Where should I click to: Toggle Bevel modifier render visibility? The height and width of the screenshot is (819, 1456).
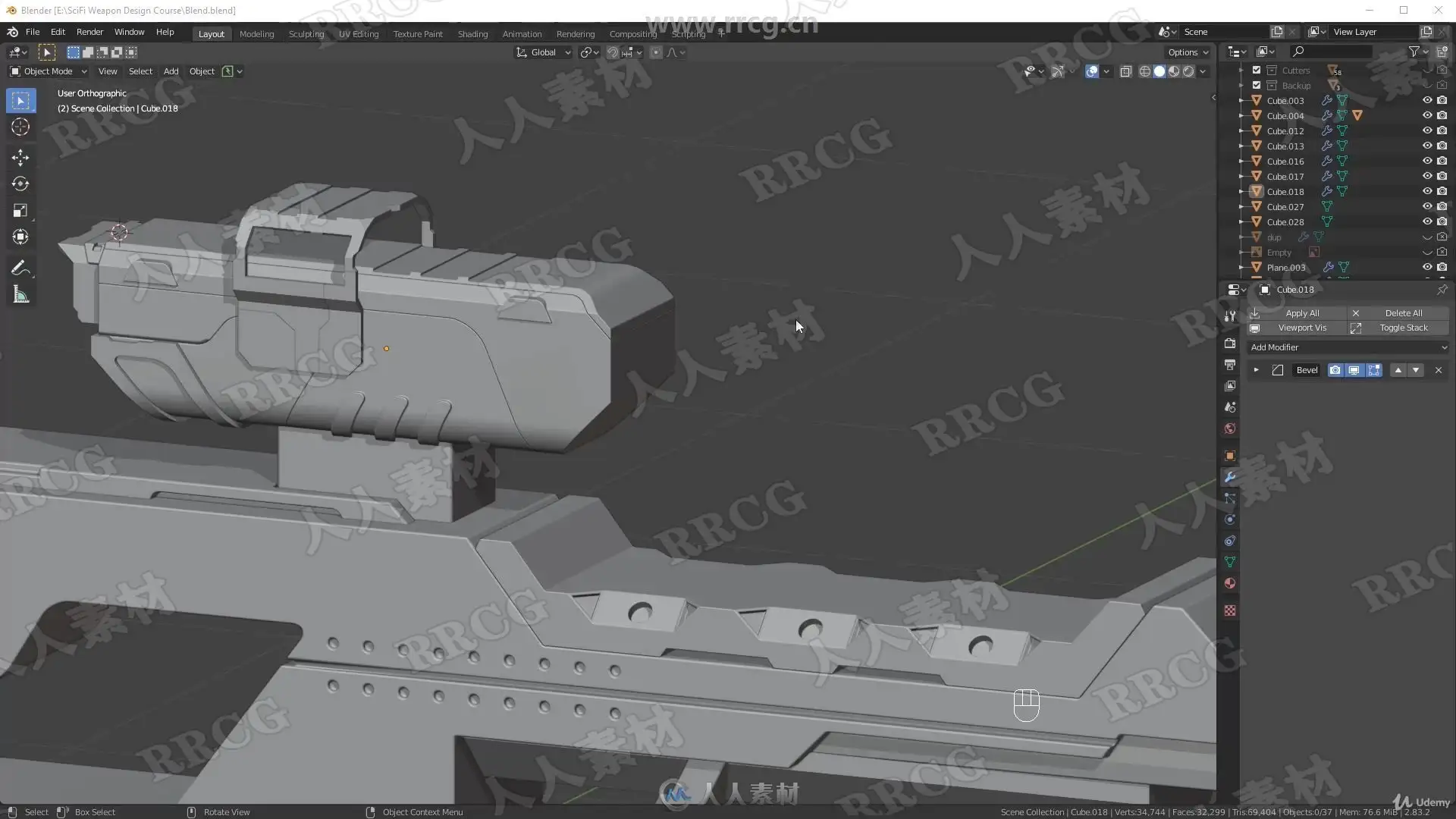click(x=1335, y=370)
